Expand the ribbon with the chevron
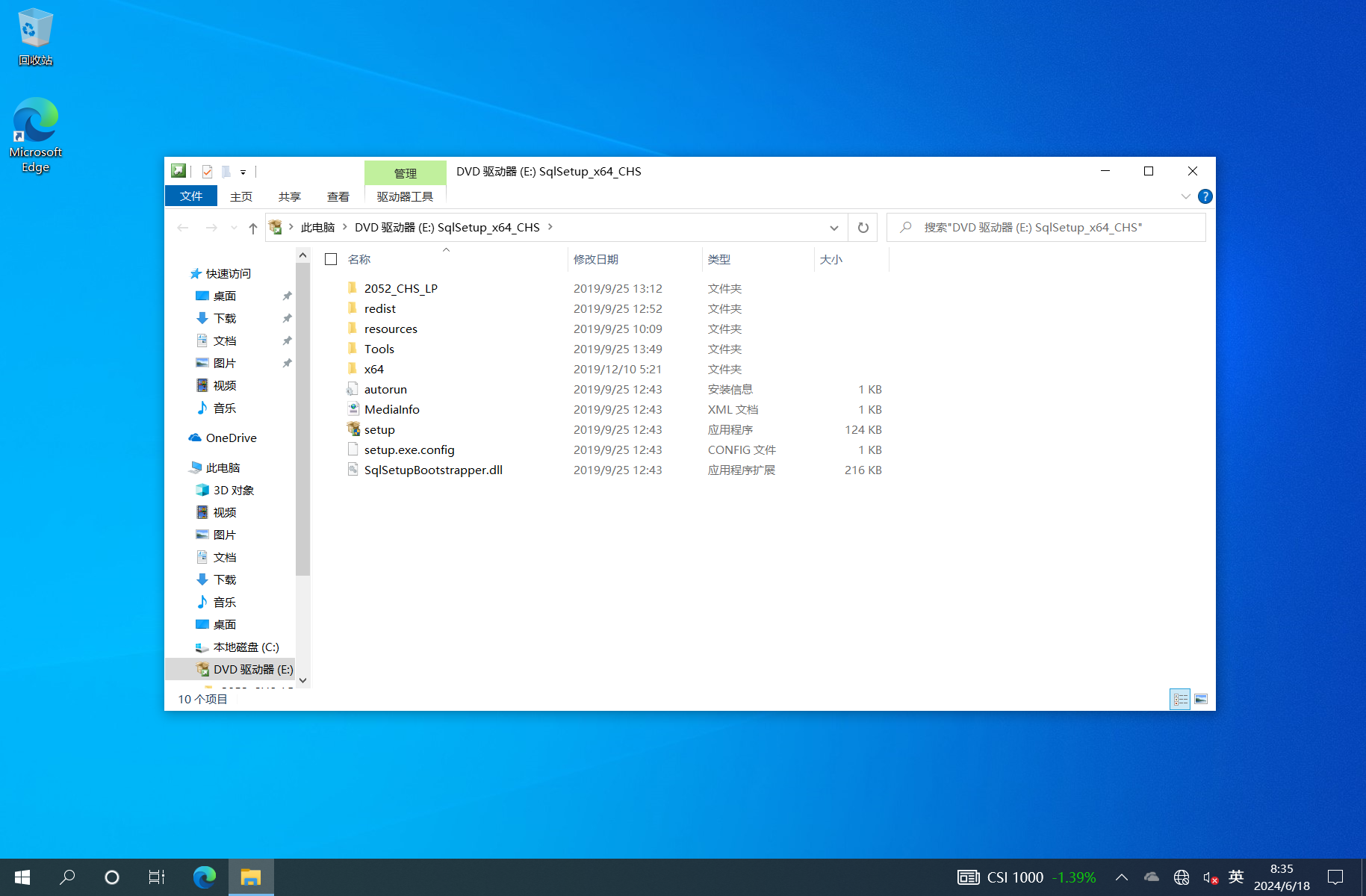1366x896 pixels. coord(1185,196)
